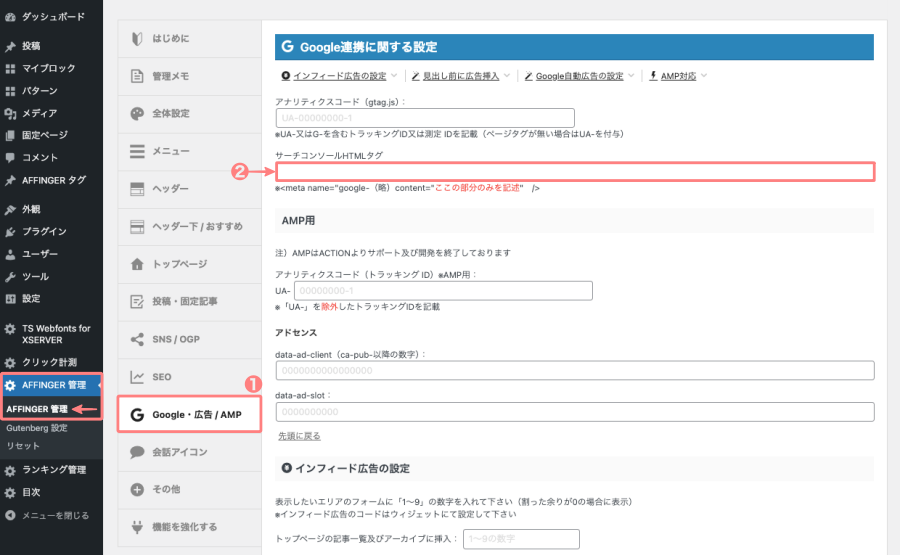Focus the AMP用 tracking ID input

pyautogui.click(x=443, y=290)
